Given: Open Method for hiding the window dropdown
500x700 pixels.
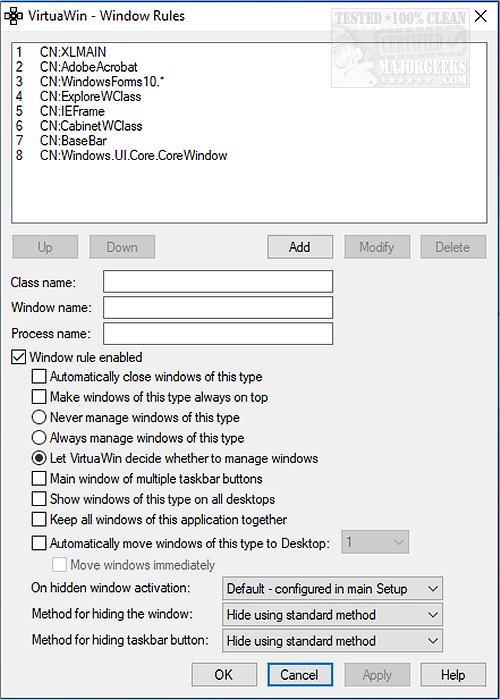Looking at the screenshot, I should (332, 614).
